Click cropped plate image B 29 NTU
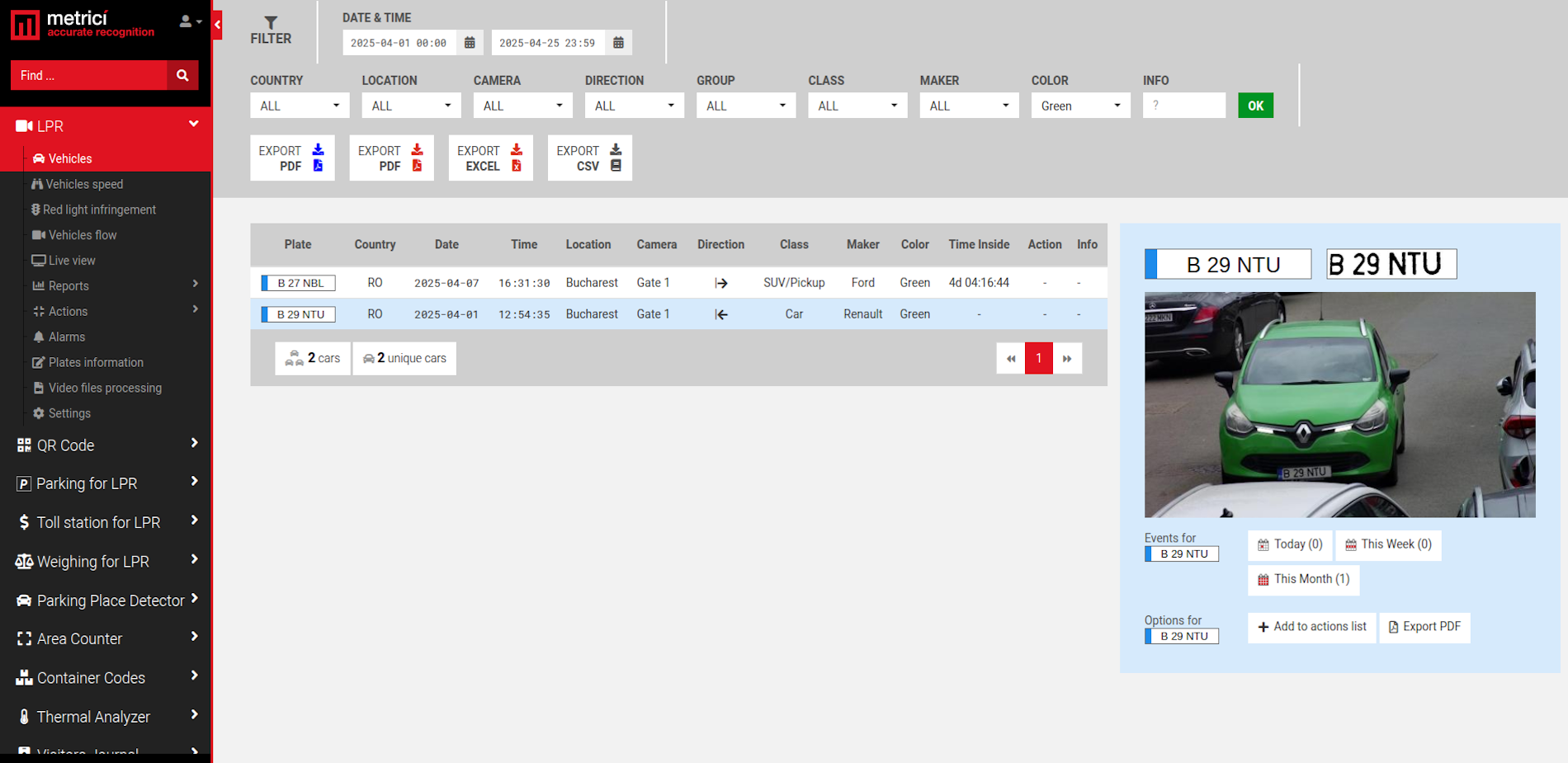Image resolution: width=1568 pixels, height=763 pixels. click(1391, 264)
